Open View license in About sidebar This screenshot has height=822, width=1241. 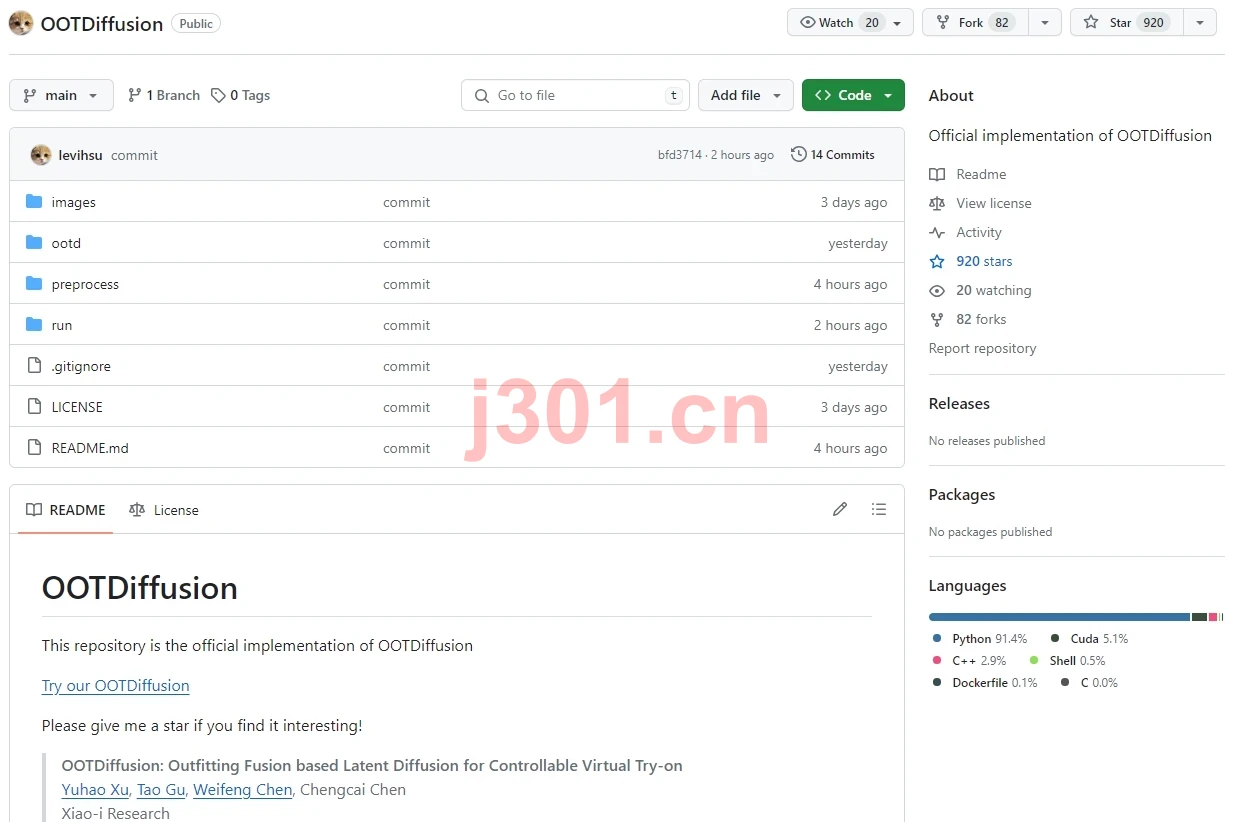993,203
